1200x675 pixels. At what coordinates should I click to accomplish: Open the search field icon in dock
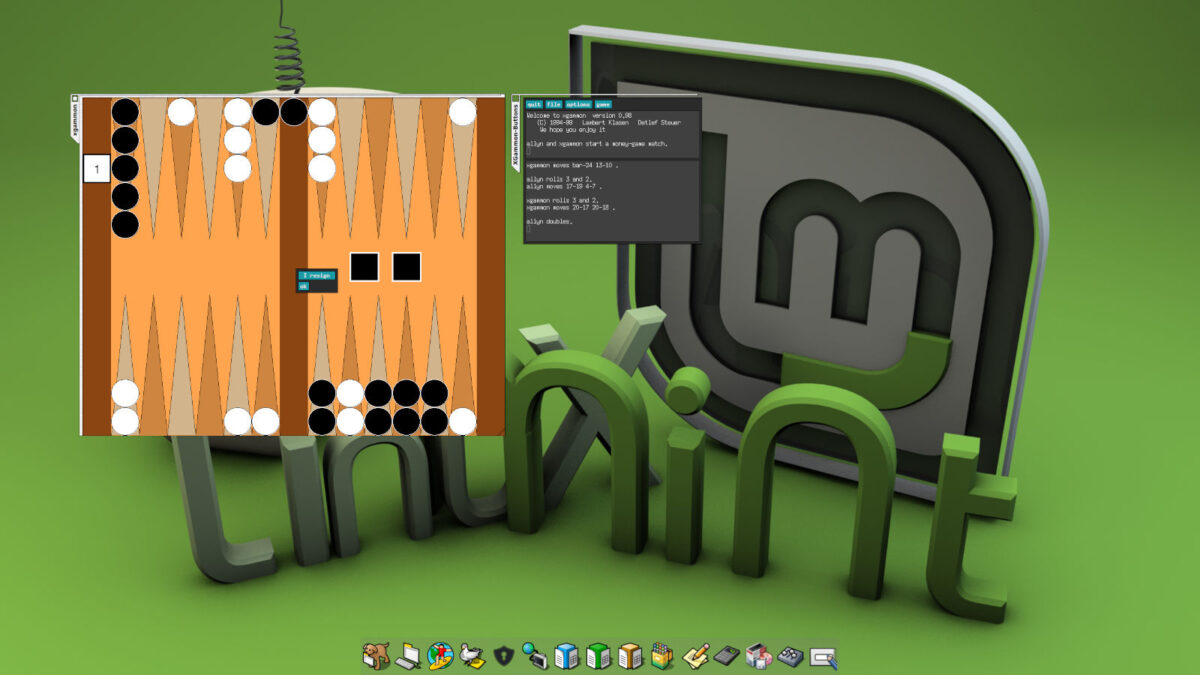tap(822, 657)
